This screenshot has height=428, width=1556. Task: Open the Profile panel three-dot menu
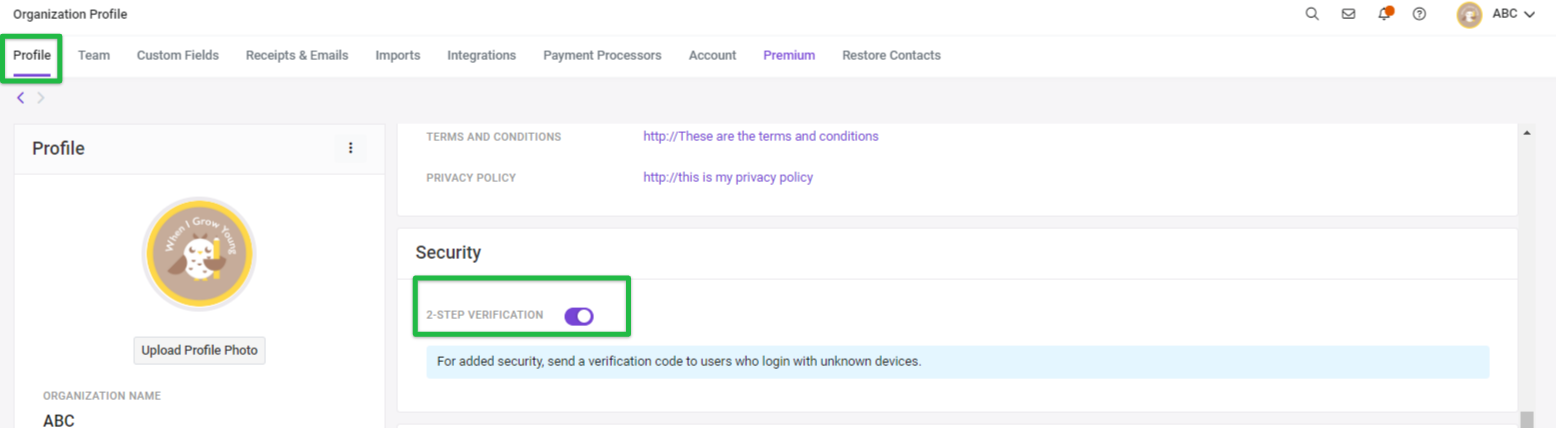coord(350,148)
